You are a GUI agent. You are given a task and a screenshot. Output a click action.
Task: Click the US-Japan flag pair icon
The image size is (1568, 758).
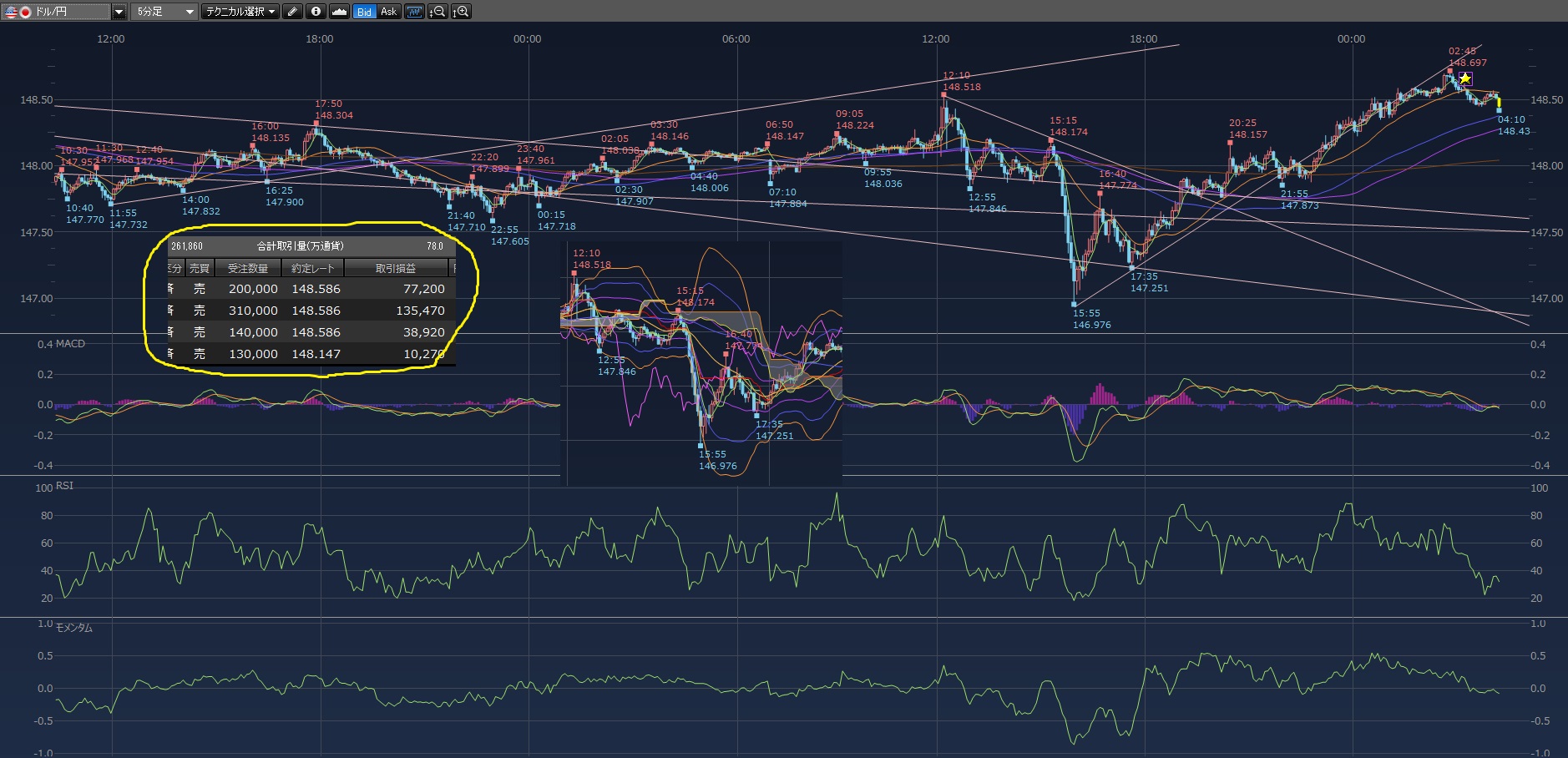(x=18, y=12)
